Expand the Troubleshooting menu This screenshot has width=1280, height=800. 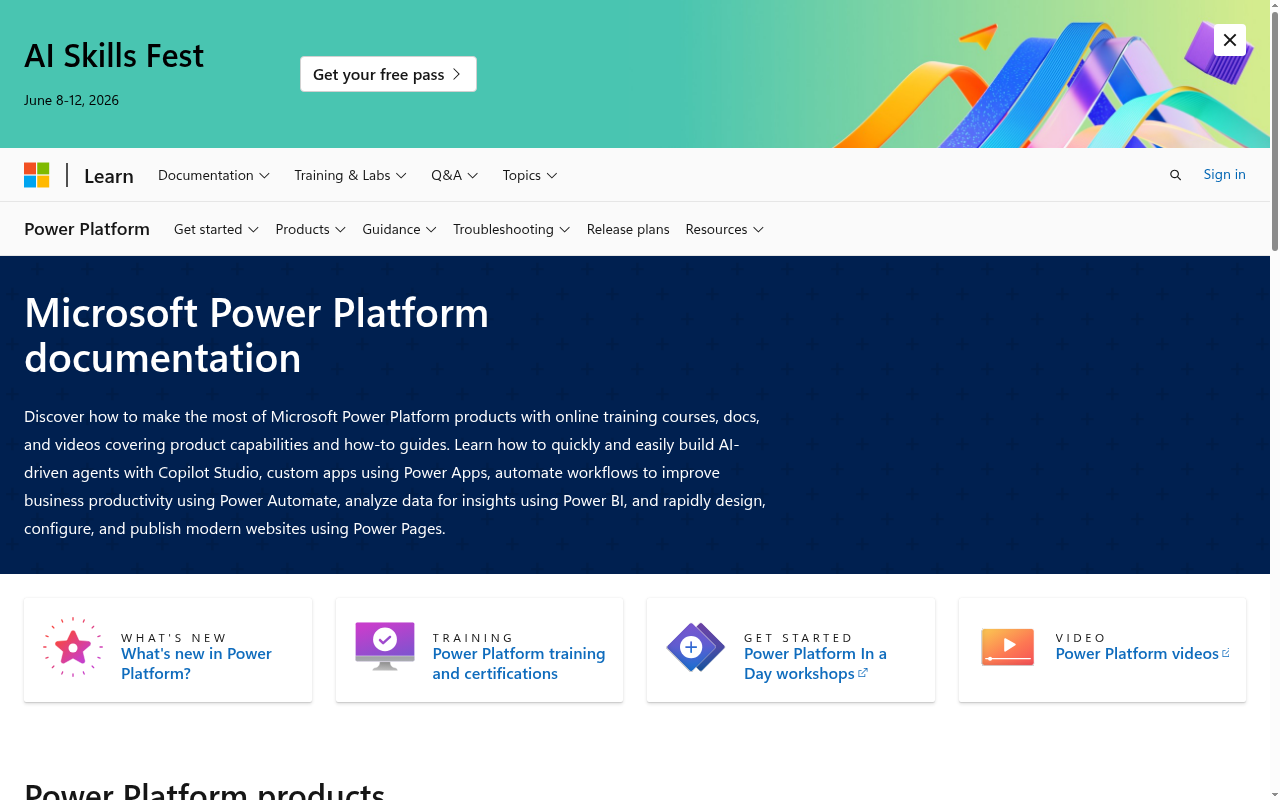511,229
